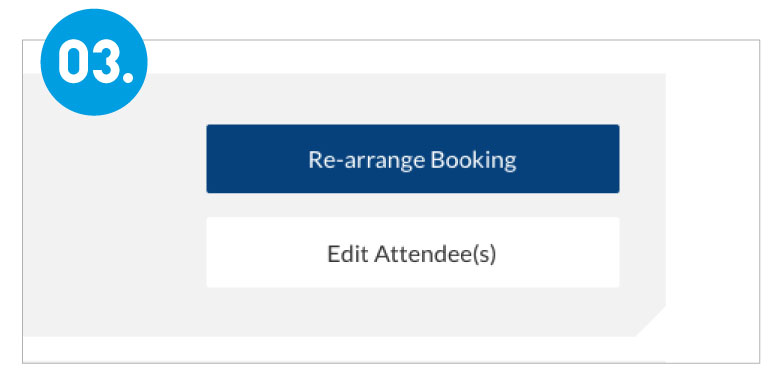
Task: Click the grey panel left of the buttons
Action: [x=114, y=208]
